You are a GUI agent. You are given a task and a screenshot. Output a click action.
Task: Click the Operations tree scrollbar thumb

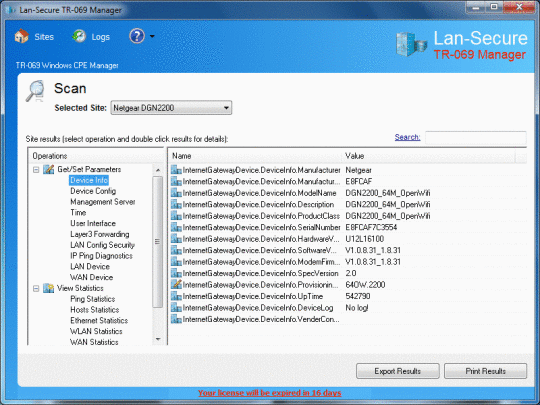[158, 242]
